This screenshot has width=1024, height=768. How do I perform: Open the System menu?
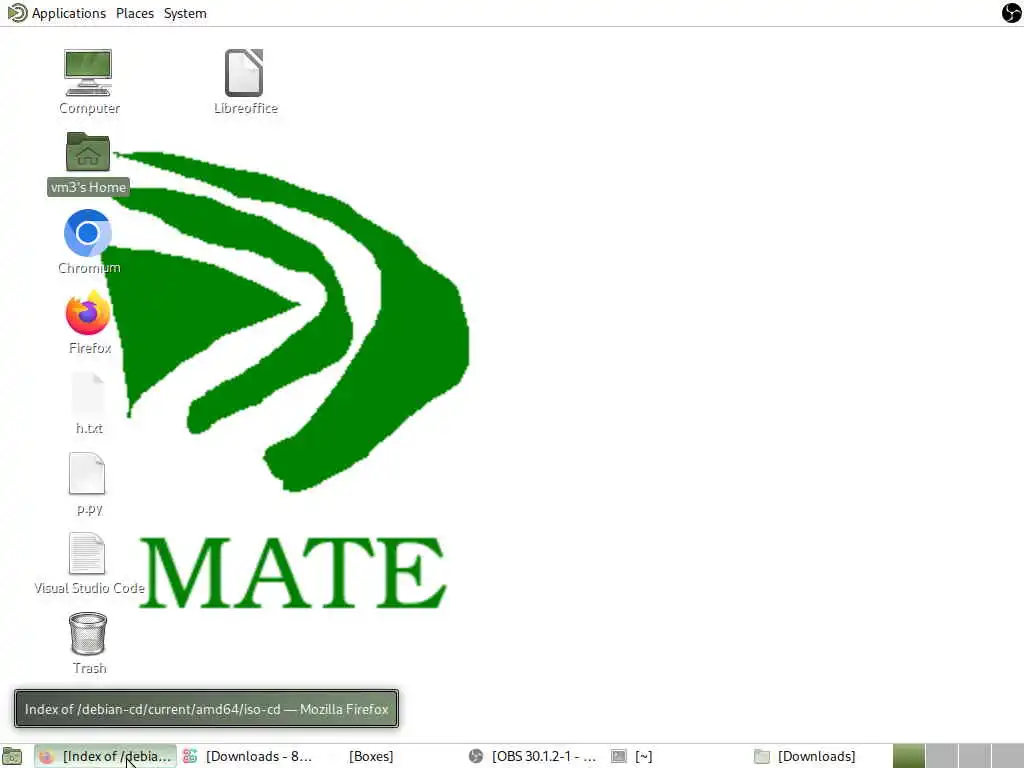[x=185, y=13]
